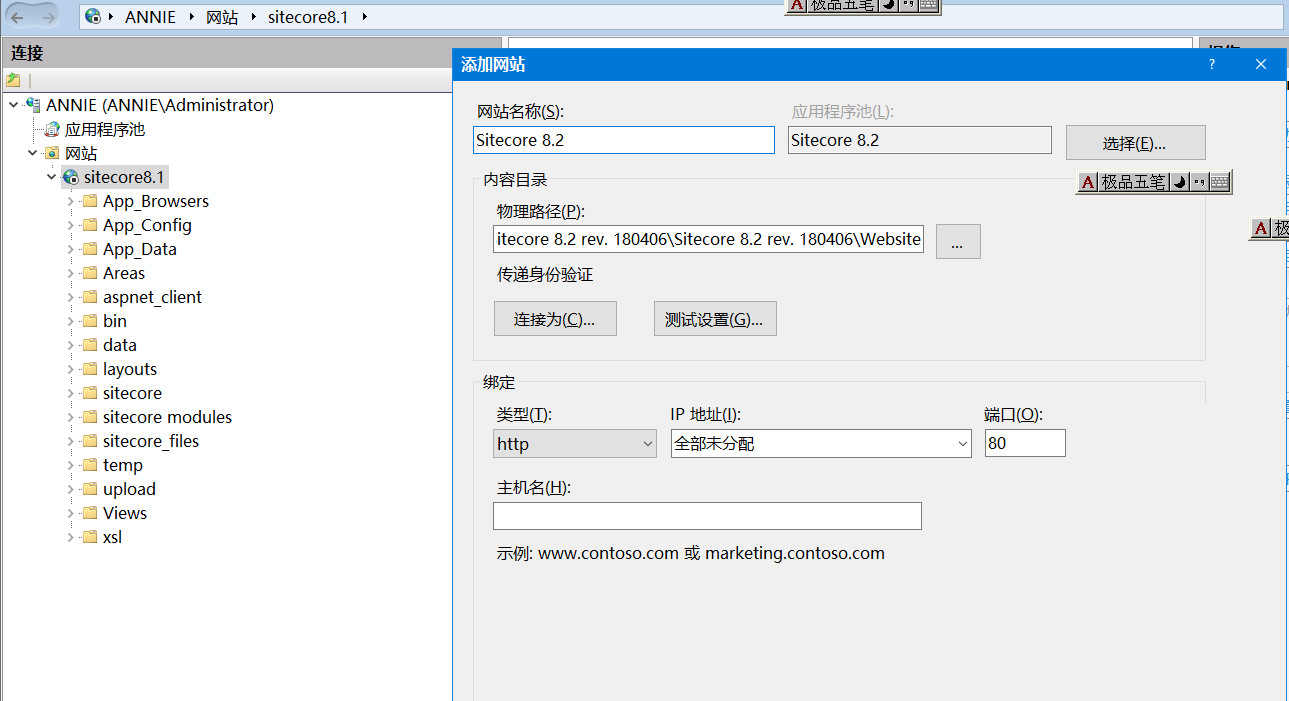This screenshot has height=701, width=1289.
Task: Click the forward navigation arrow
Action: point(48,17)
